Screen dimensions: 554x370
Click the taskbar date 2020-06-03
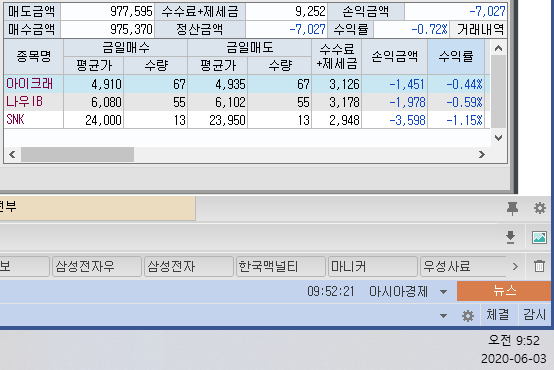(513, 359)
